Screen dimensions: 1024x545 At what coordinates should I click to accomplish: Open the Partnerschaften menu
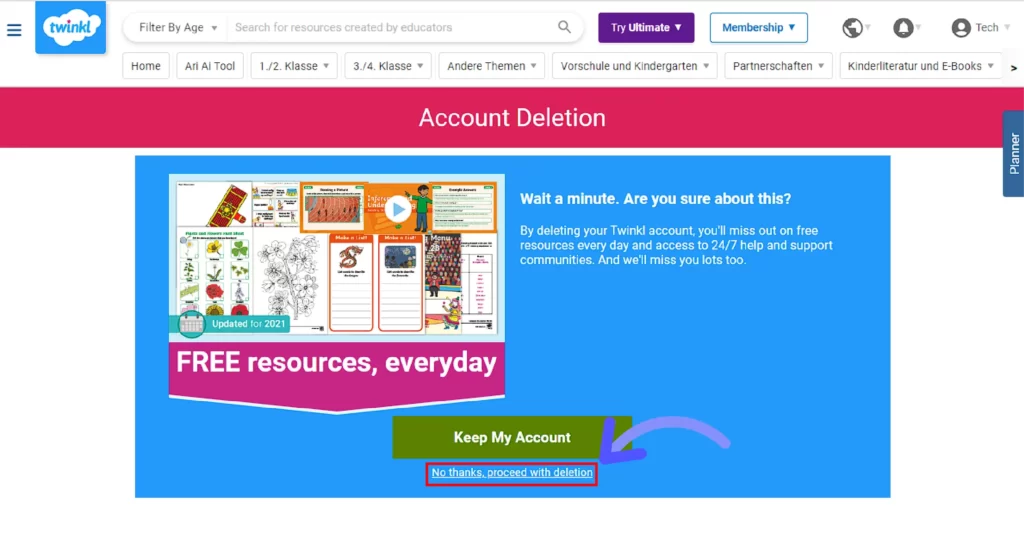(x=778, y=66)
